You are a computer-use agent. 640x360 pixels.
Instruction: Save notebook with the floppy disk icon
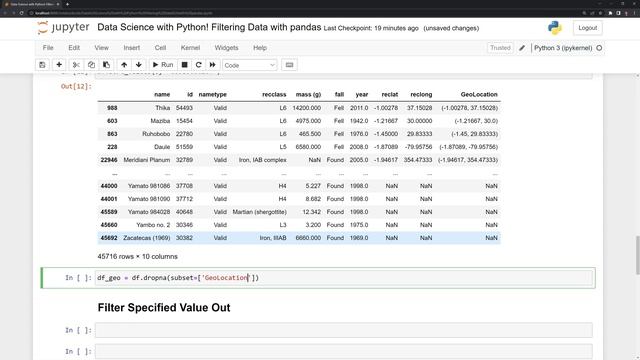[42, 65]
